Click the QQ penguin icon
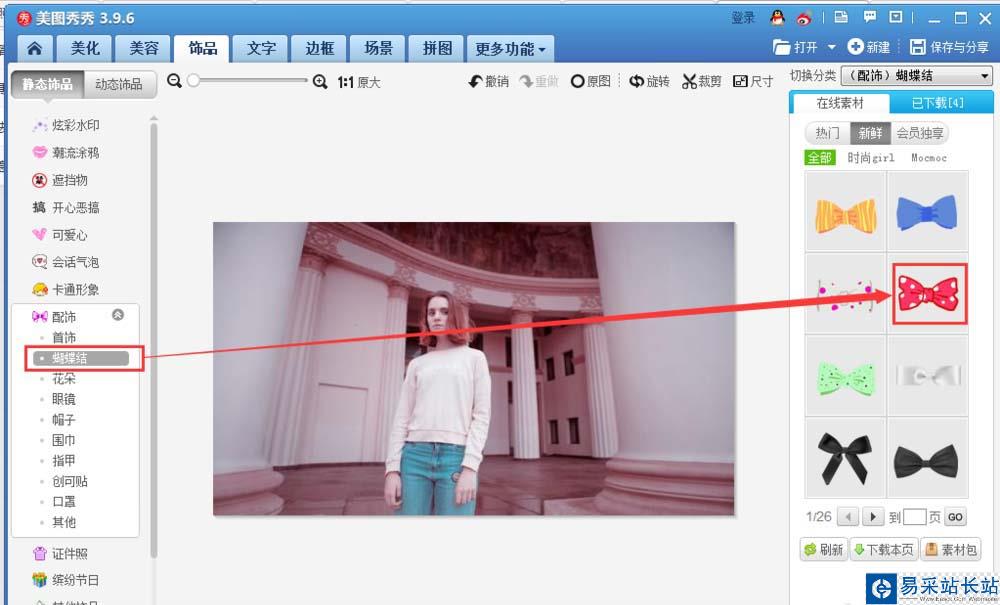This screenshot has height=605, width=1000. [x=777, y=18]
